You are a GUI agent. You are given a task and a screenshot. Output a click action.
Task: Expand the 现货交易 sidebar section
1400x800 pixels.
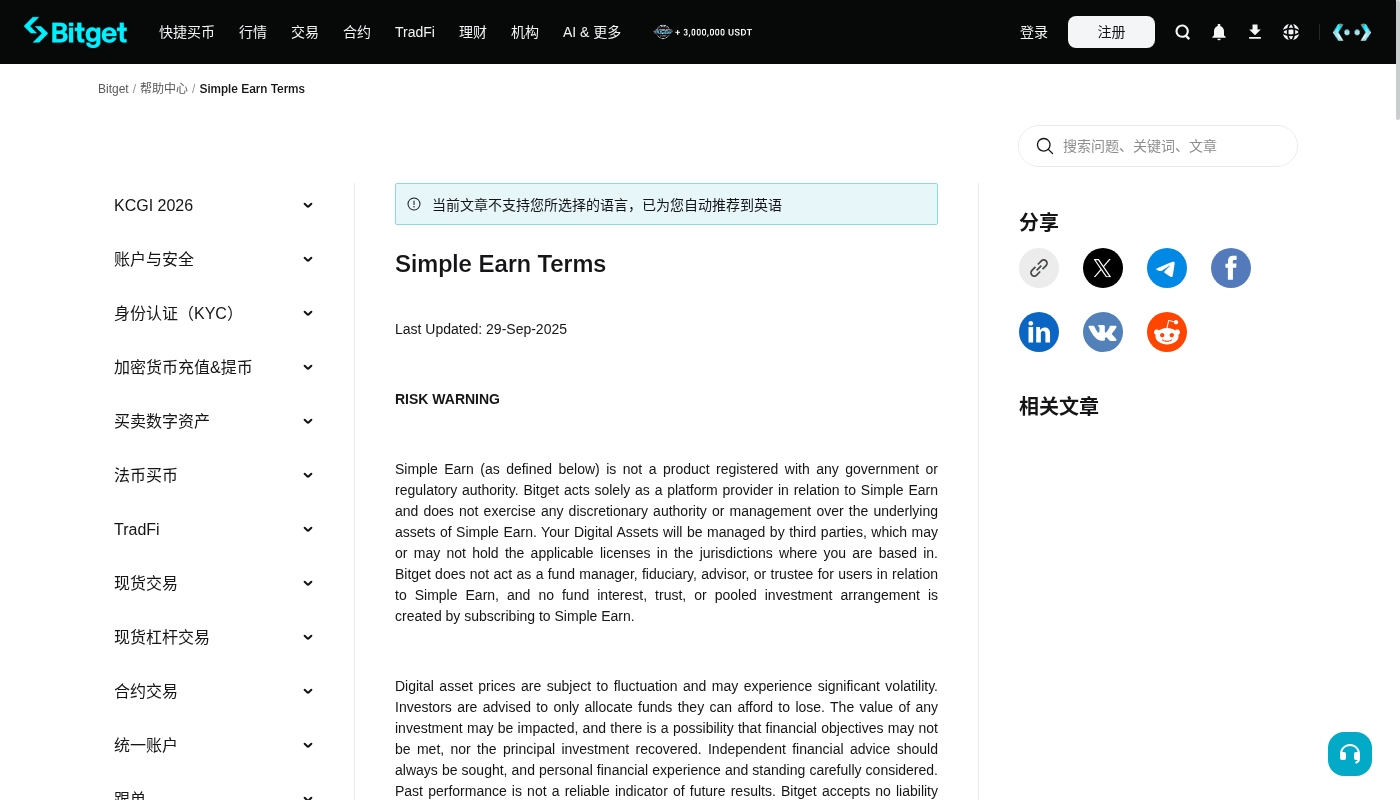(214, 583)
